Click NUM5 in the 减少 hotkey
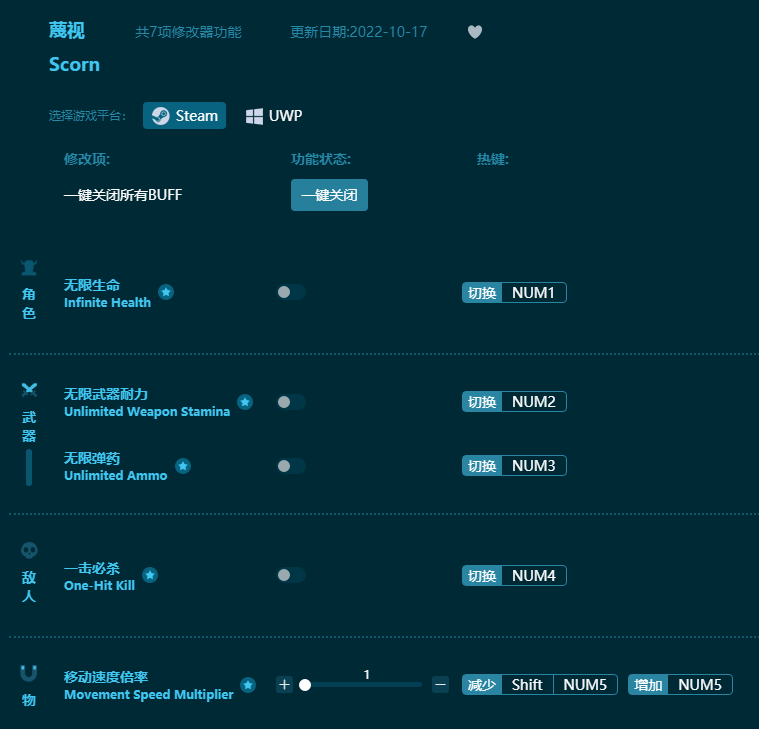Screen dimensions: 759x729 tap(585, 684)
